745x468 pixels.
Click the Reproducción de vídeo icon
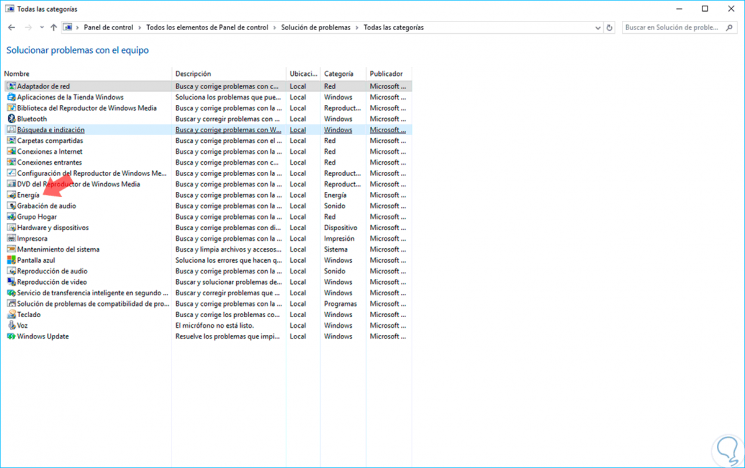pyautogui.click(x=11, y=282)
